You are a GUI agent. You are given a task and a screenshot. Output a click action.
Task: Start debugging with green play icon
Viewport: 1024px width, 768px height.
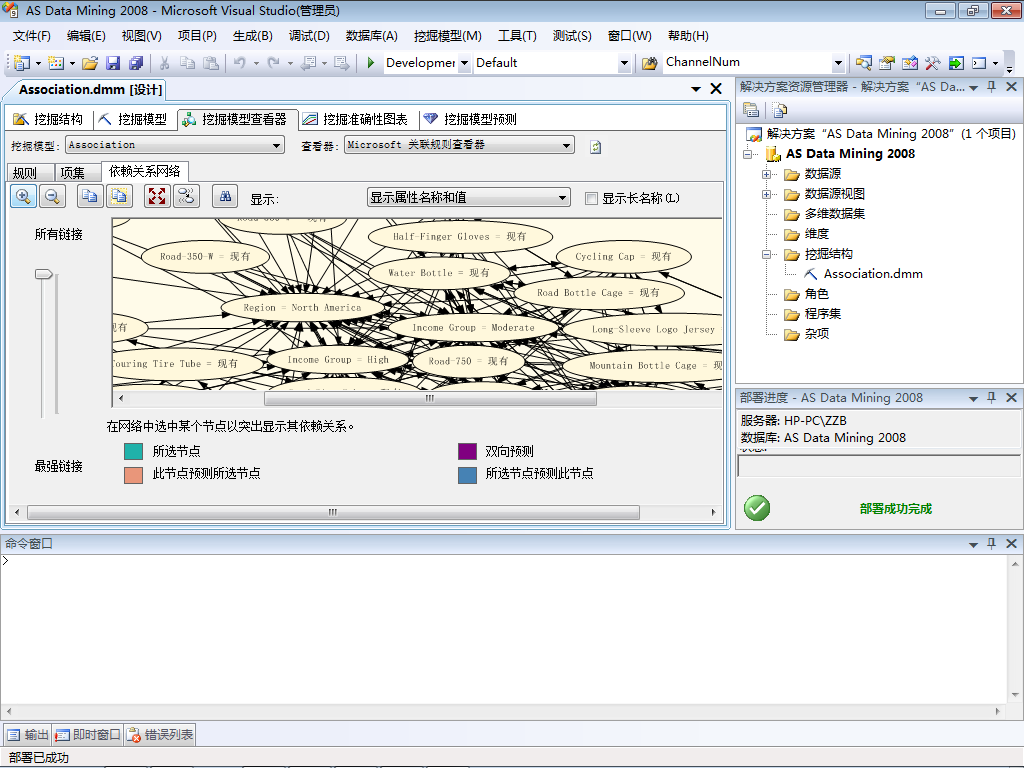370,63
